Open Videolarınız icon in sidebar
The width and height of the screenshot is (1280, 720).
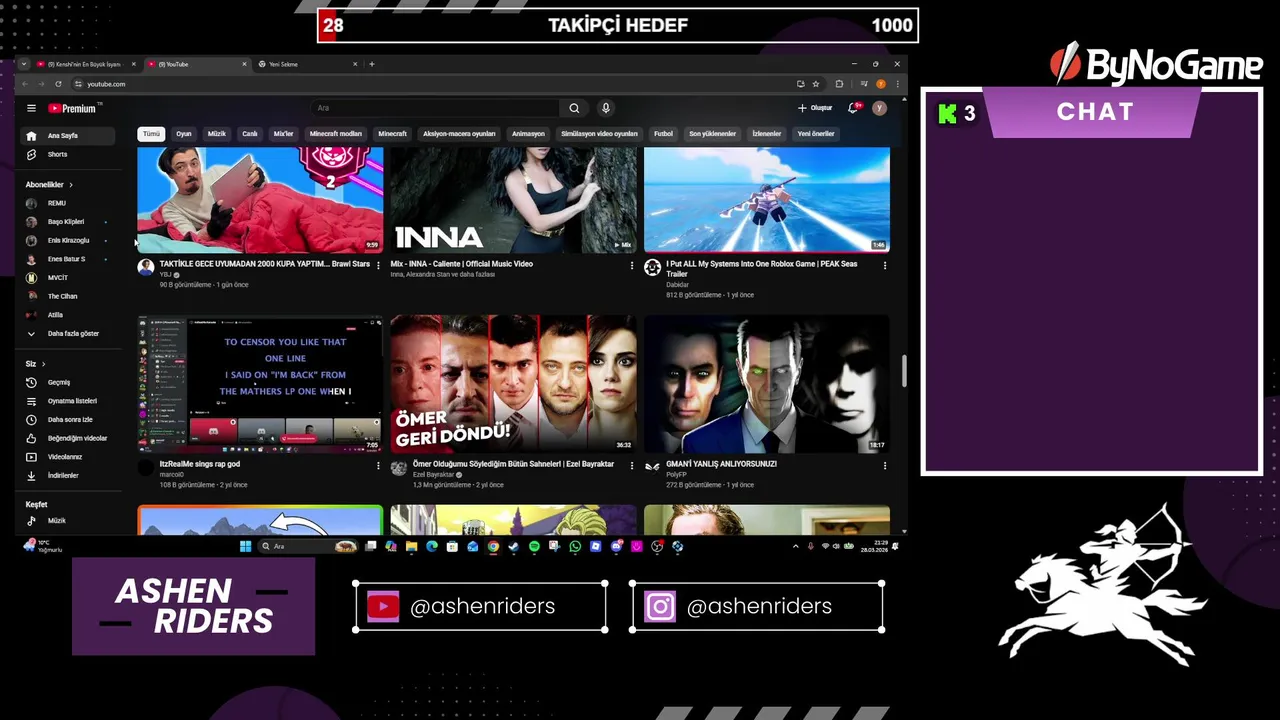[31, 457]
